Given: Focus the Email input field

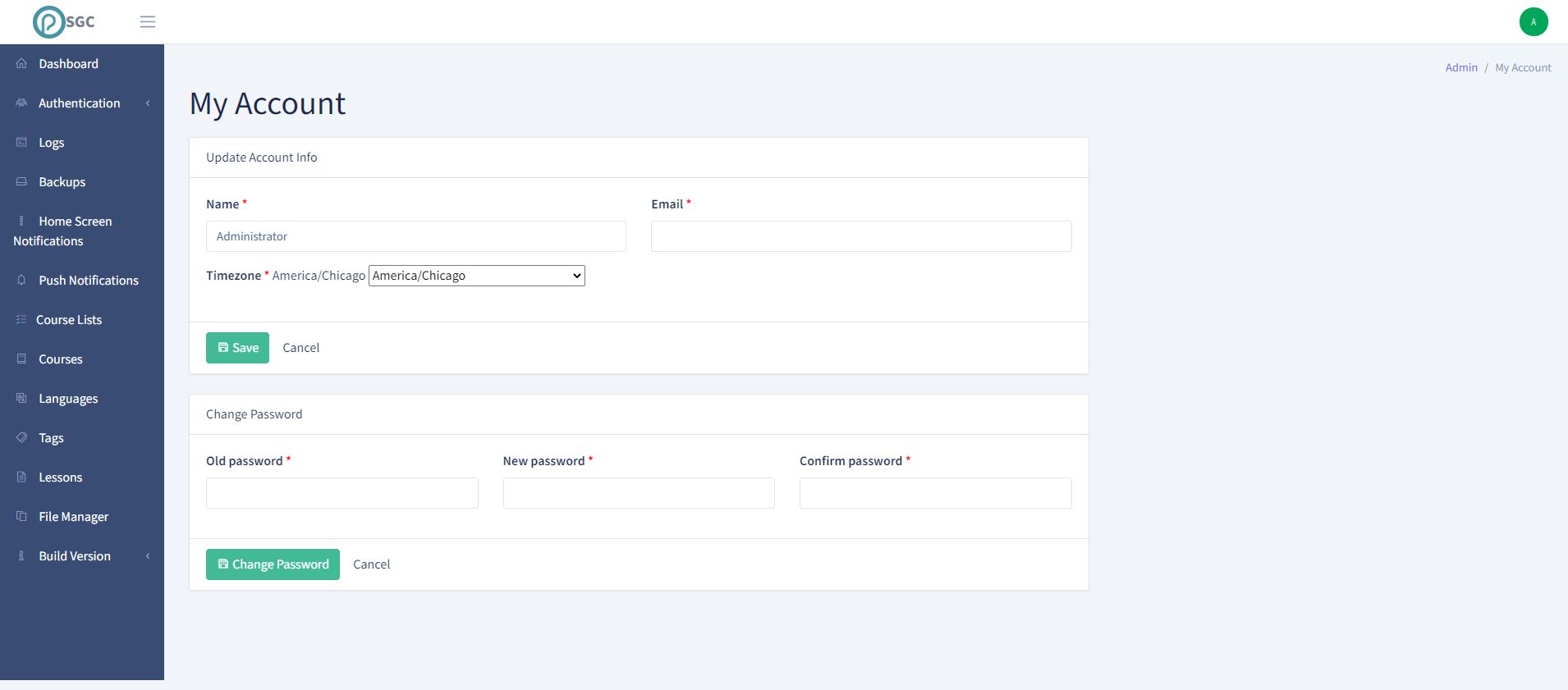Looking at the screenshot, I should pos(860,236).
